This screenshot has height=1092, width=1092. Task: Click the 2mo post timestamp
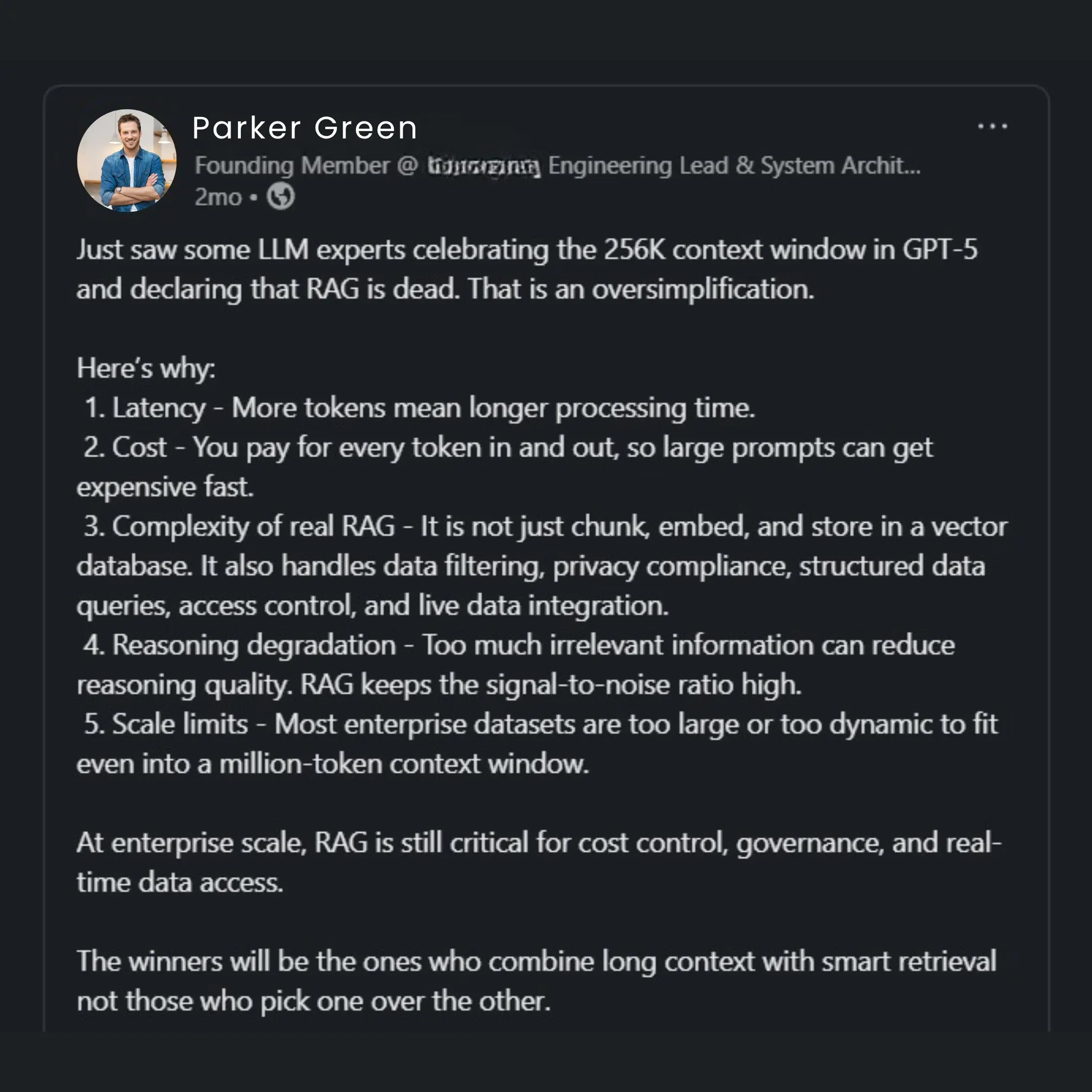[217, 197]
